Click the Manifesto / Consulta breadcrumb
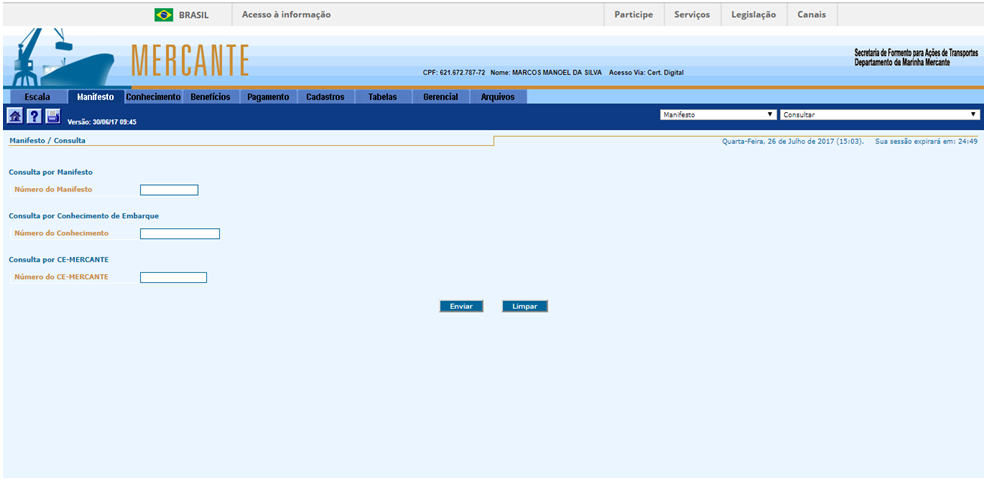The height and width of the screenshot is (481, 987). click(47, 141)
